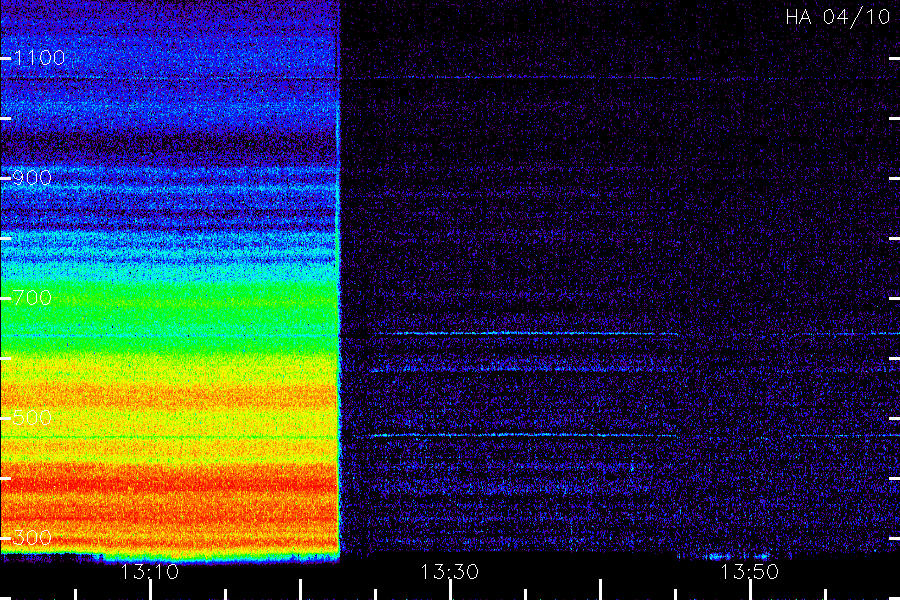The image size is (900, 600).
Task: Click the 500 frequency axis label
Action: click(32, 417)
